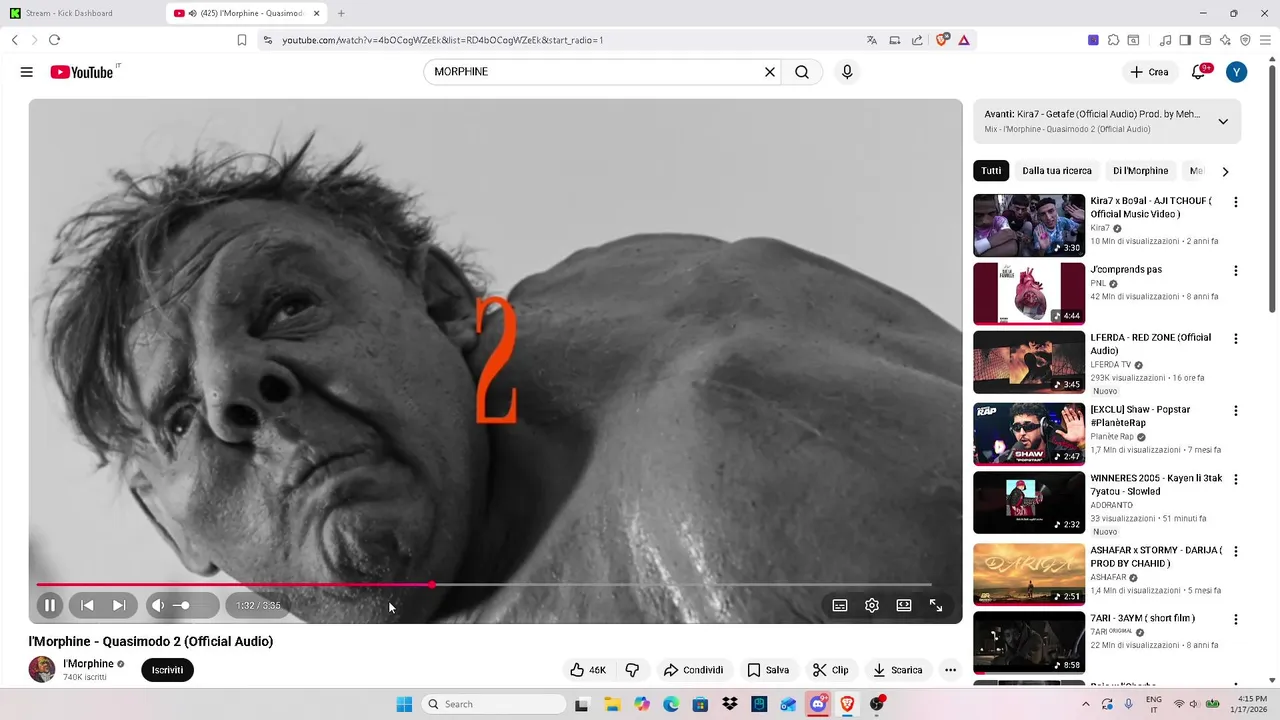Image resolution: width=1280 pixels, height=720 pixels.
Task: Open account avatar Y menu
Action: (x=1237, y=72)
